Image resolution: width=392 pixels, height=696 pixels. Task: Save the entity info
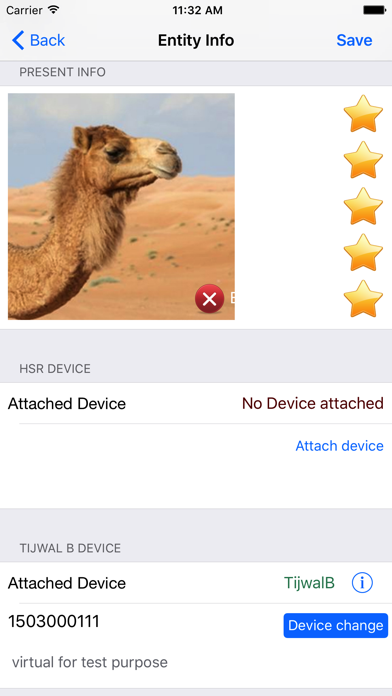[354, 40]
